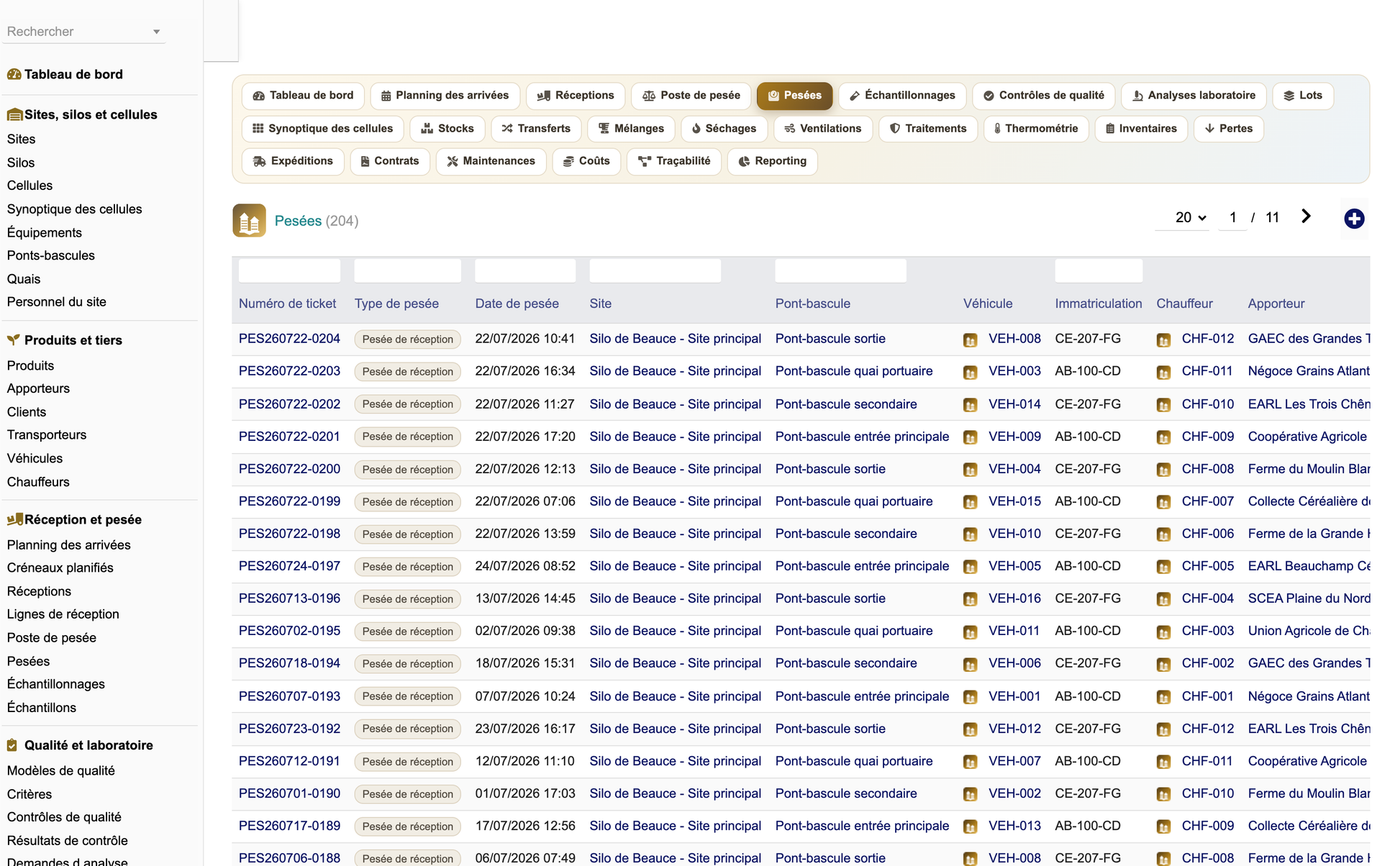Image resolution: width=1400 pixels, height=866 pixels.
Task: Click vehicle icon beside VEH-013
Action: [x=971, y=826]
